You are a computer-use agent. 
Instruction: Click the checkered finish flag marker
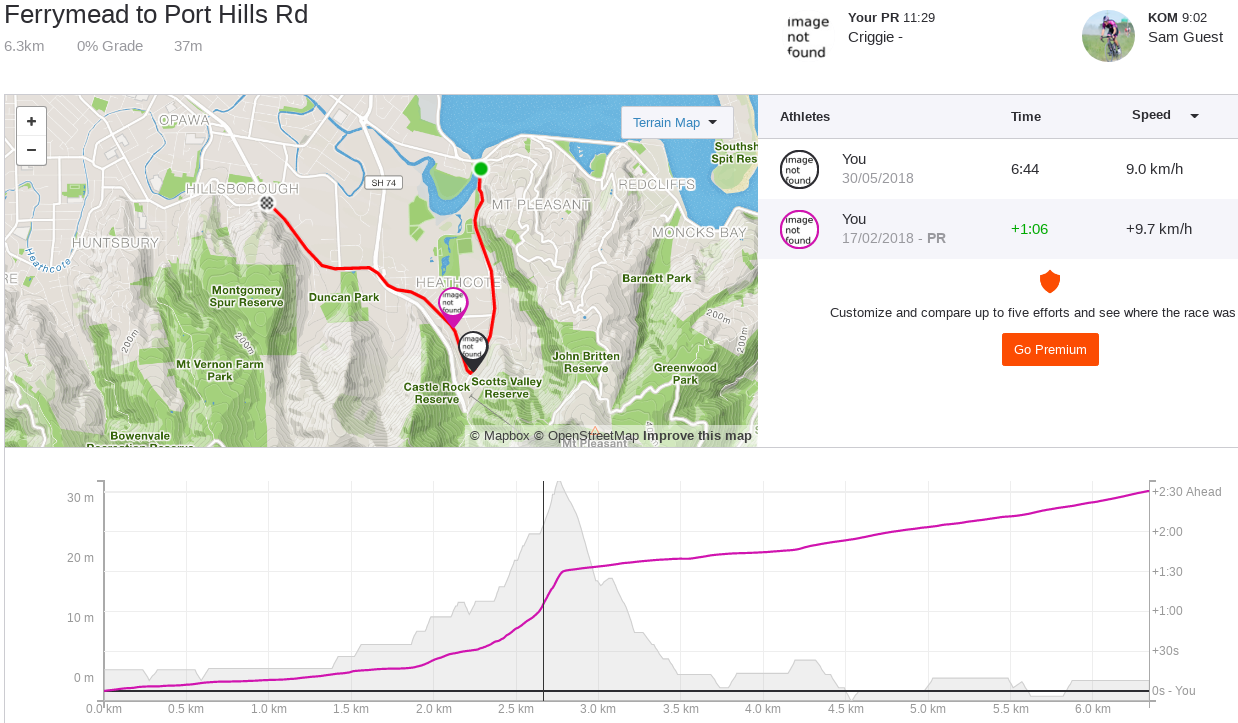(x=267, y=203)
